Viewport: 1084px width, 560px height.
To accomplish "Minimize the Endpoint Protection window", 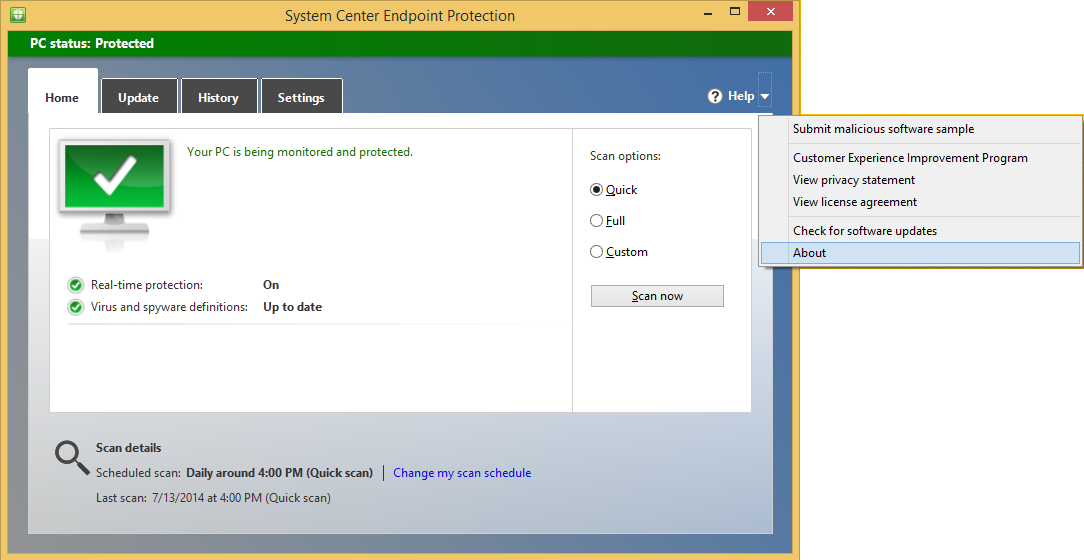I will pos(708,12).
